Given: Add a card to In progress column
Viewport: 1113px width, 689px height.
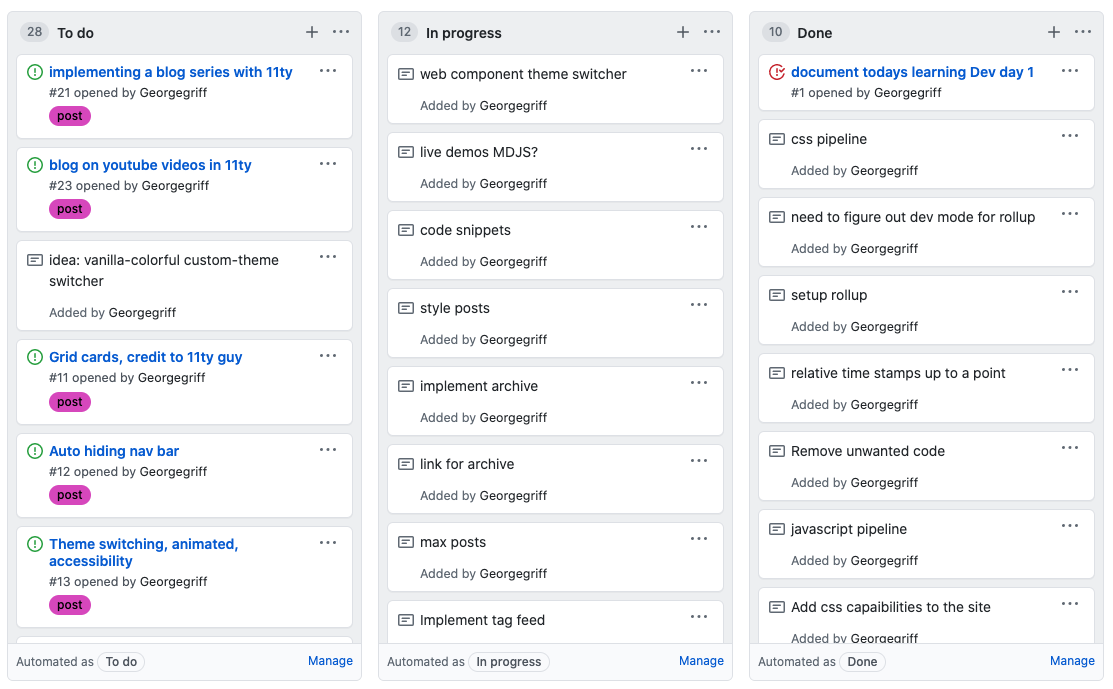Looking at the screenshot, I should [x=683, y=32].
